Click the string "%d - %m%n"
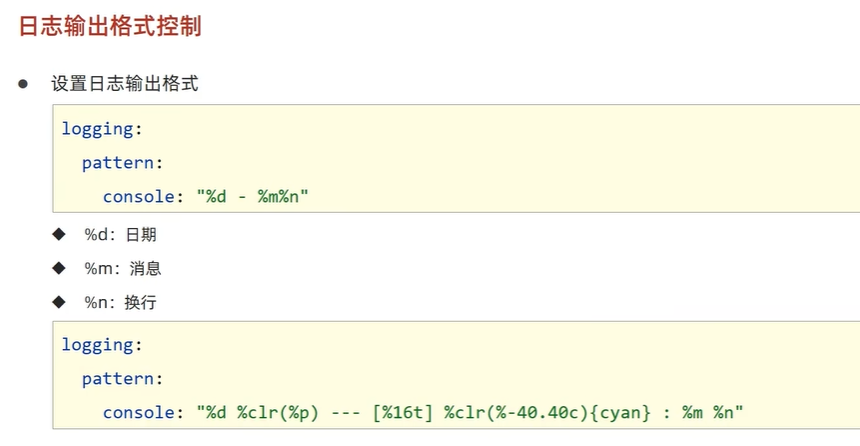Viewport: 860px width, 446px height. click(252, 196)
